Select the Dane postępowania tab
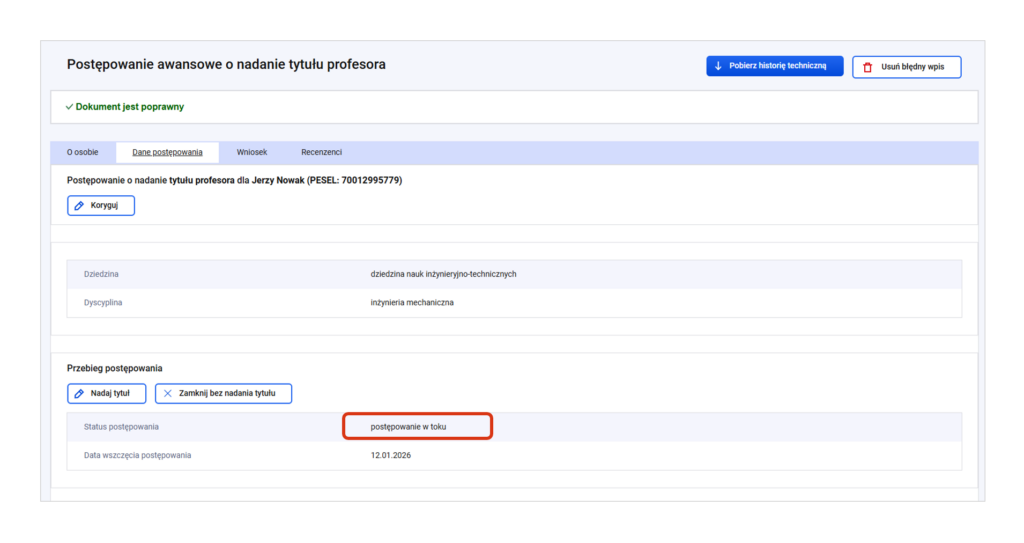This screenshot has height=543, width=1024. (x=167, y=153)
